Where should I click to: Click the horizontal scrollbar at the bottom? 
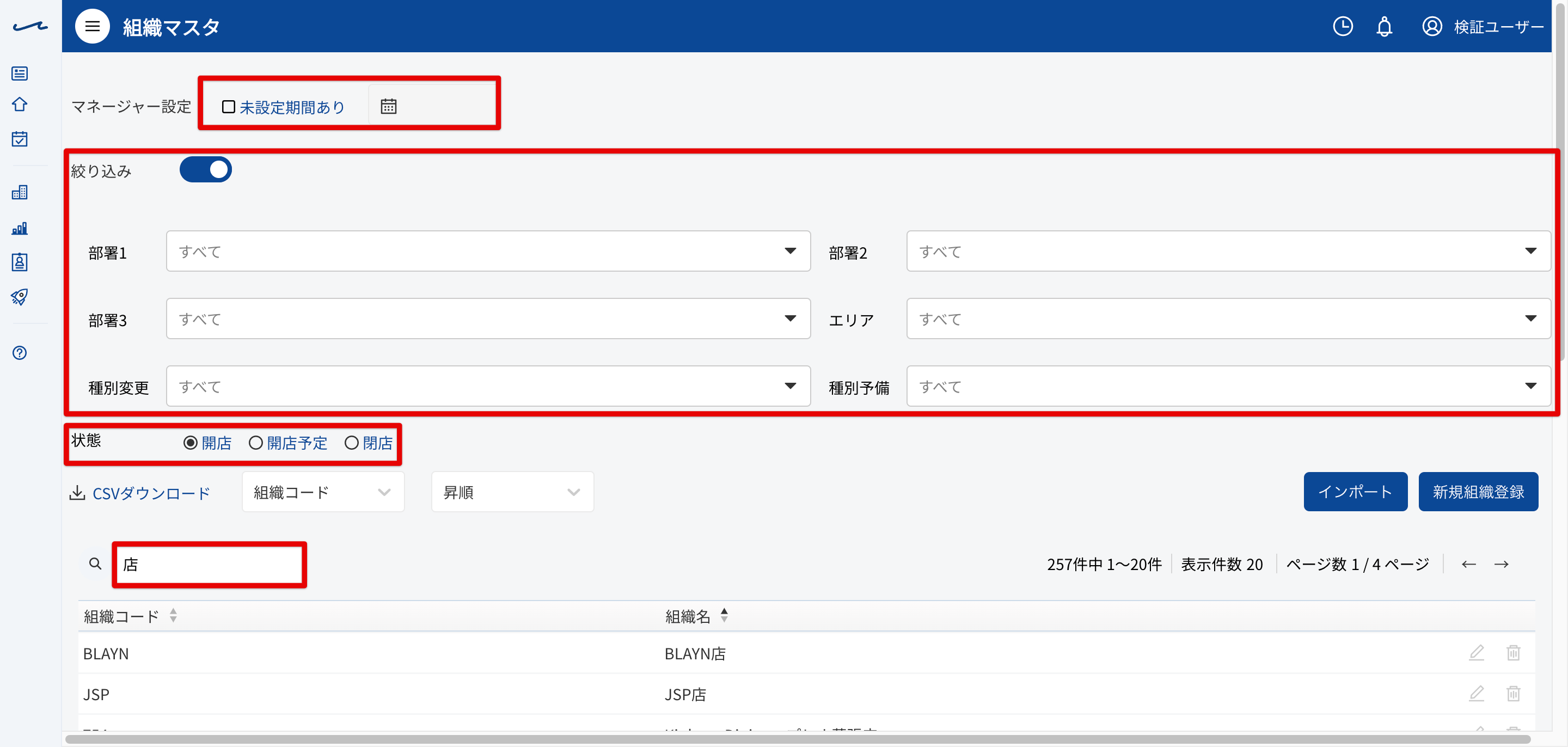798,739
